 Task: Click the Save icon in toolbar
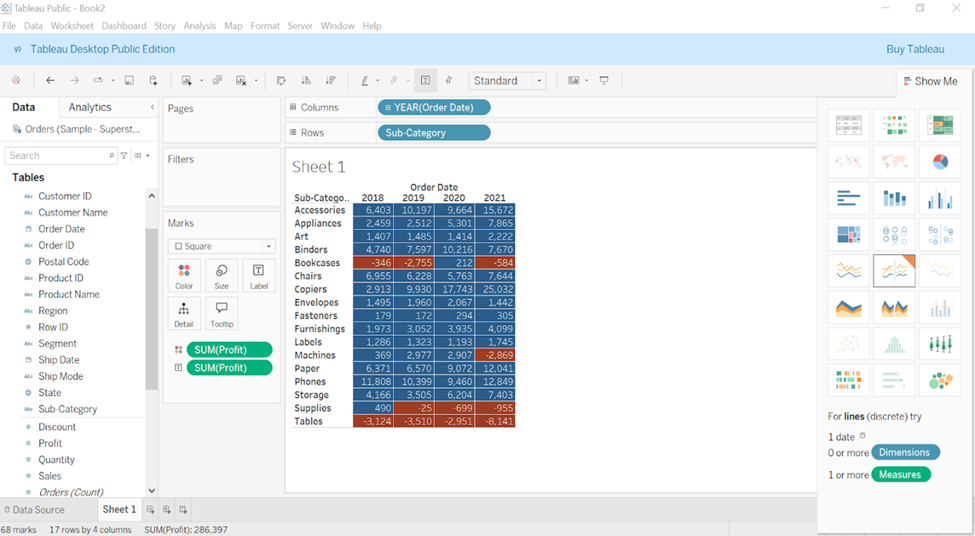point(129,80)
